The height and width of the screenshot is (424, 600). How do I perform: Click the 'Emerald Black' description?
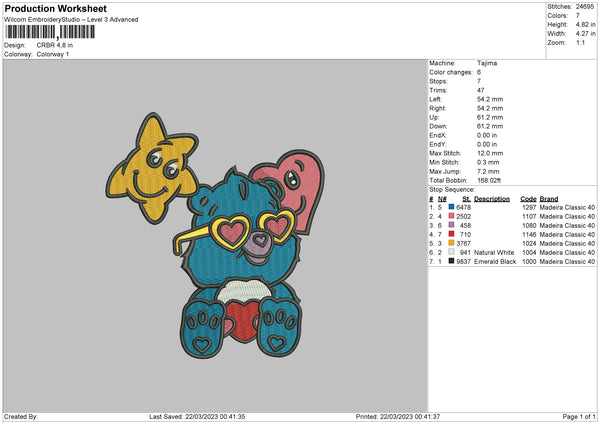tap(495, 261)
